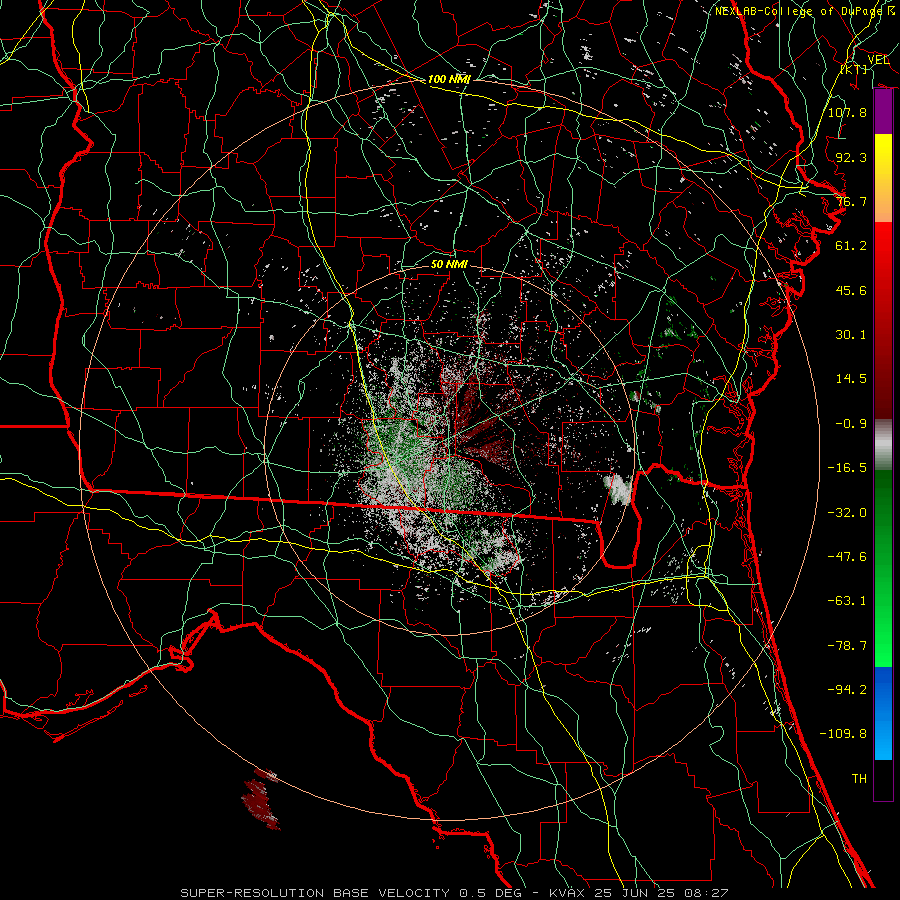Select the -109.8 velocity scale value

(x=843, y=734)
